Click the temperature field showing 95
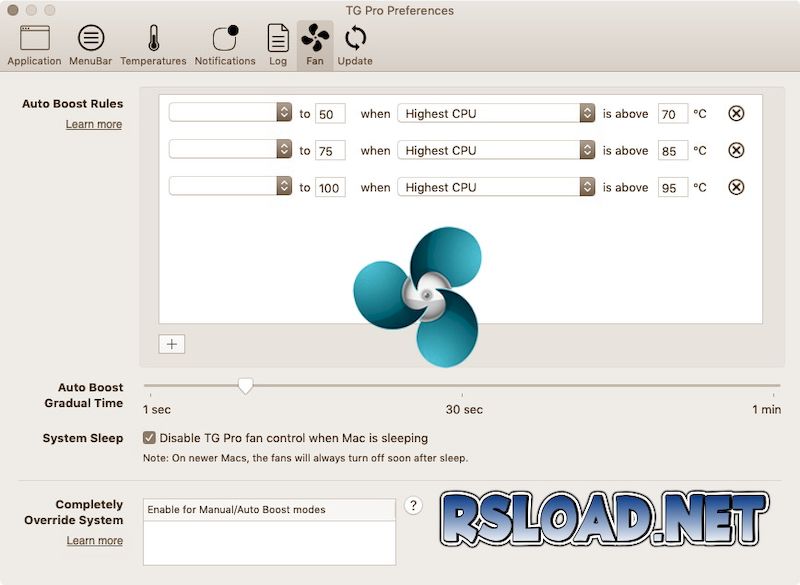This screenshot has height=585, width=800. point(672,188)
